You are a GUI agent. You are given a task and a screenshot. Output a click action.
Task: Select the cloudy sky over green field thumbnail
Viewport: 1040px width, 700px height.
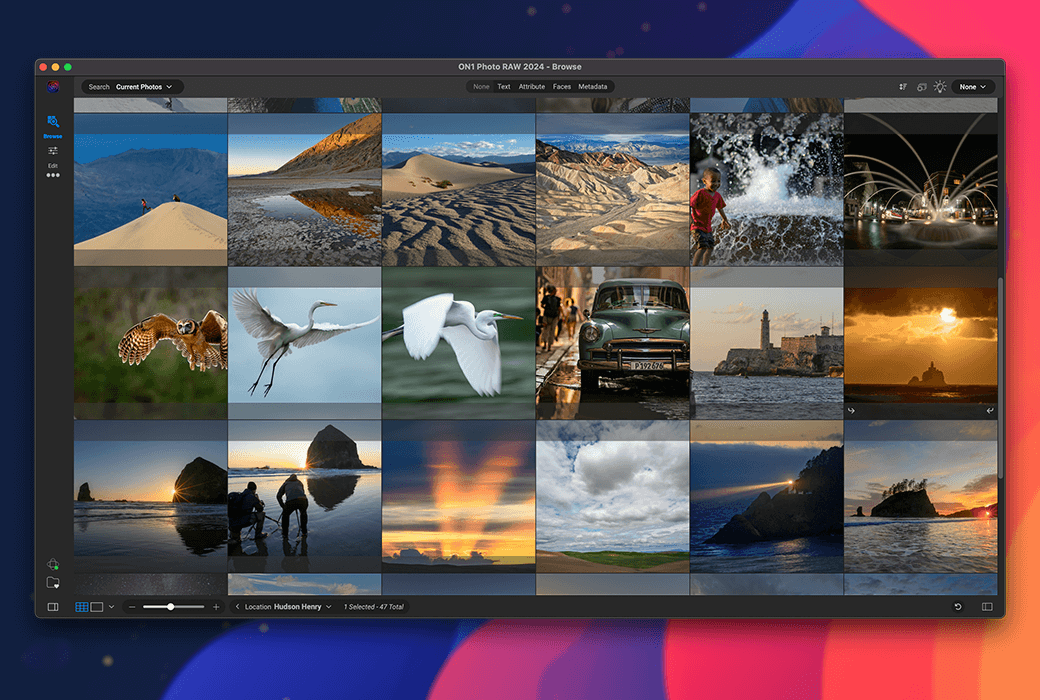612,497
